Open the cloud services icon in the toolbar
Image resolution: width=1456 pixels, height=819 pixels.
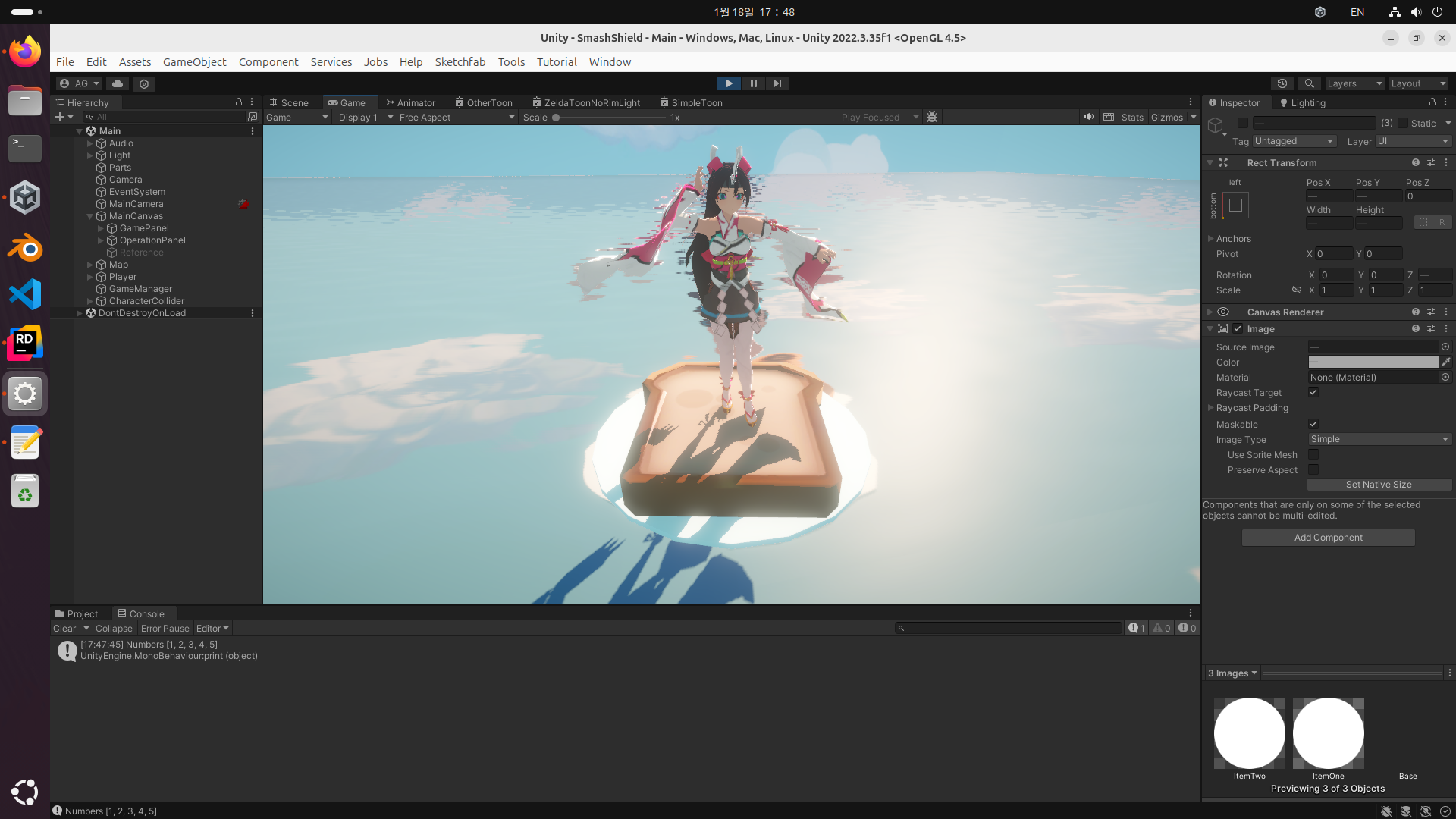pos(118,83)
